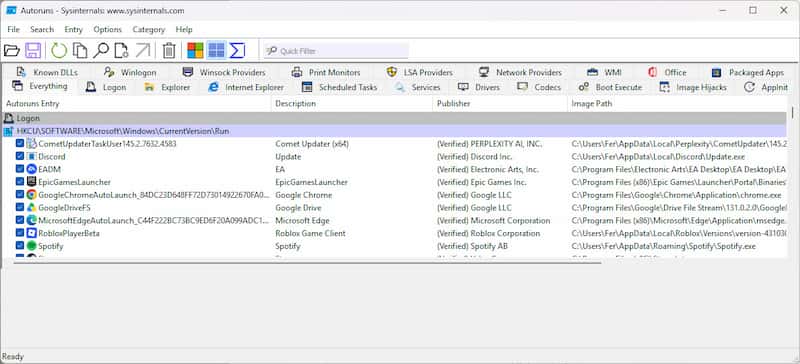The height and width of the screenshot is (364, 800).
Task: Sort by the Description column header
Action: click(352, 104)
